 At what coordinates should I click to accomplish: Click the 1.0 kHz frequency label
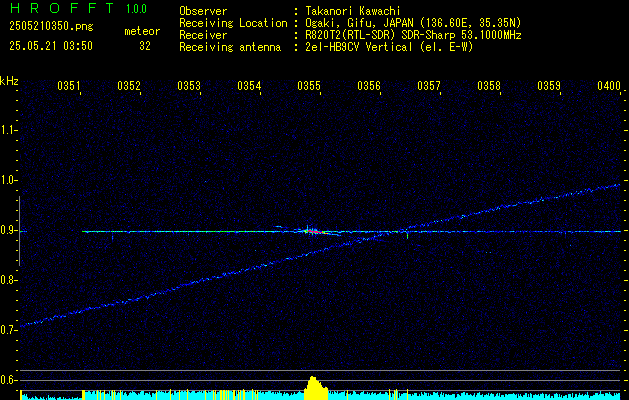tap(8, 180)
